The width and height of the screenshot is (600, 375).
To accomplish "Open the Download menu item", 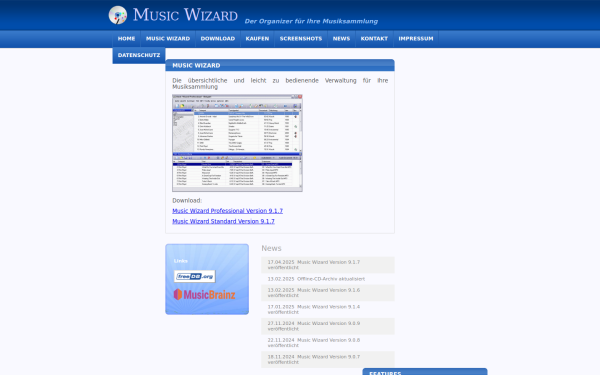I will [x=218, y=39].
